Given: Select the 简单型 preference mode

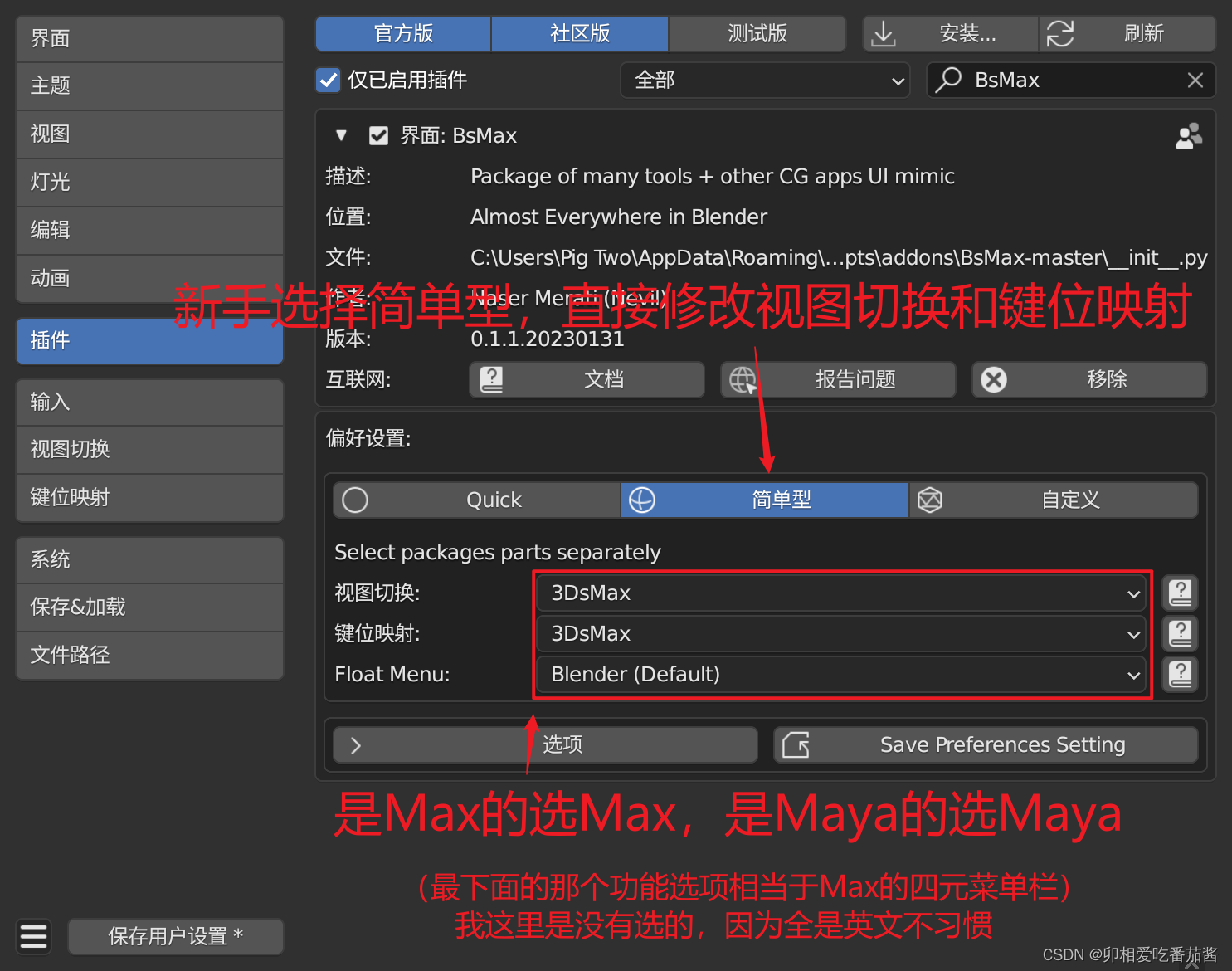Looking at the screenshot, I should (765, 500).
